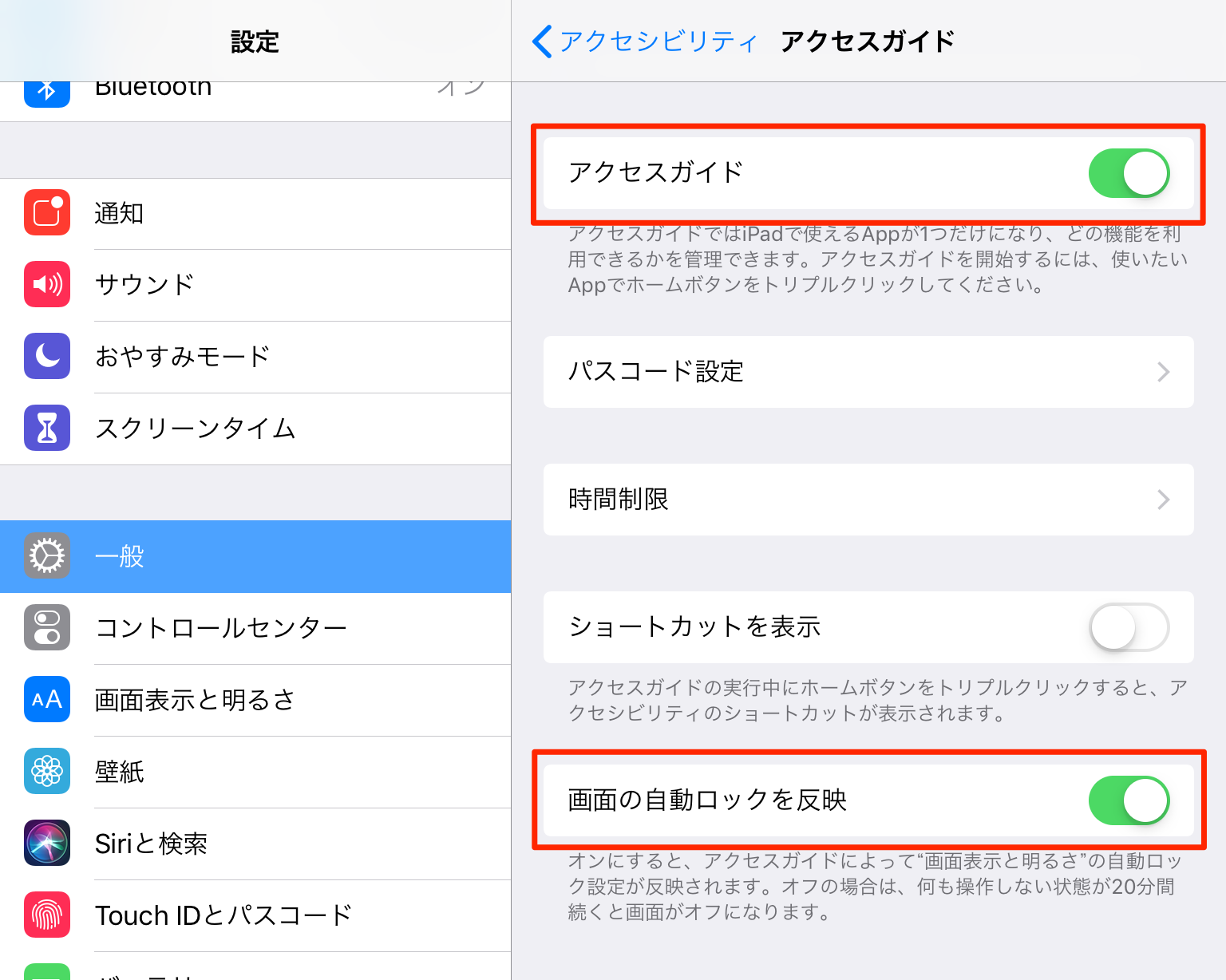The width and height of the screenshot is (1226, 980).
Task: Enable the ショートカットを表示 switch
Action: point(1129,628)
